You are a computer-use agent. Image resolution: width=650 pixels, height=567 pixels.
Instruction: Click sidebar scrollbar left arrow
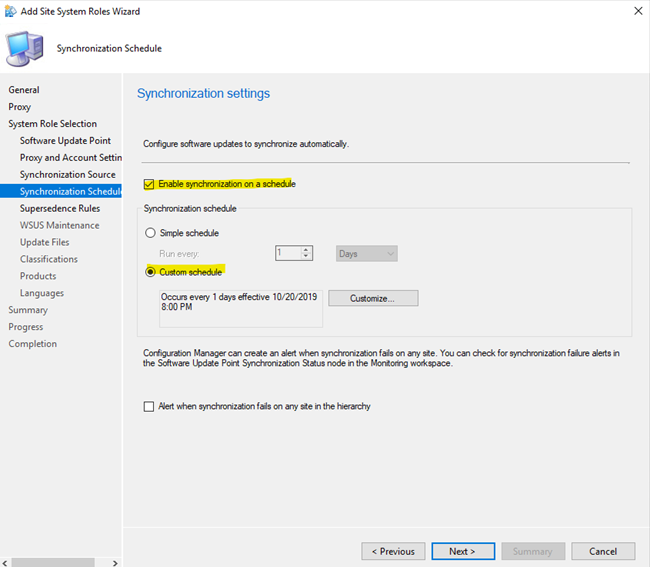[x=5, y=563]
